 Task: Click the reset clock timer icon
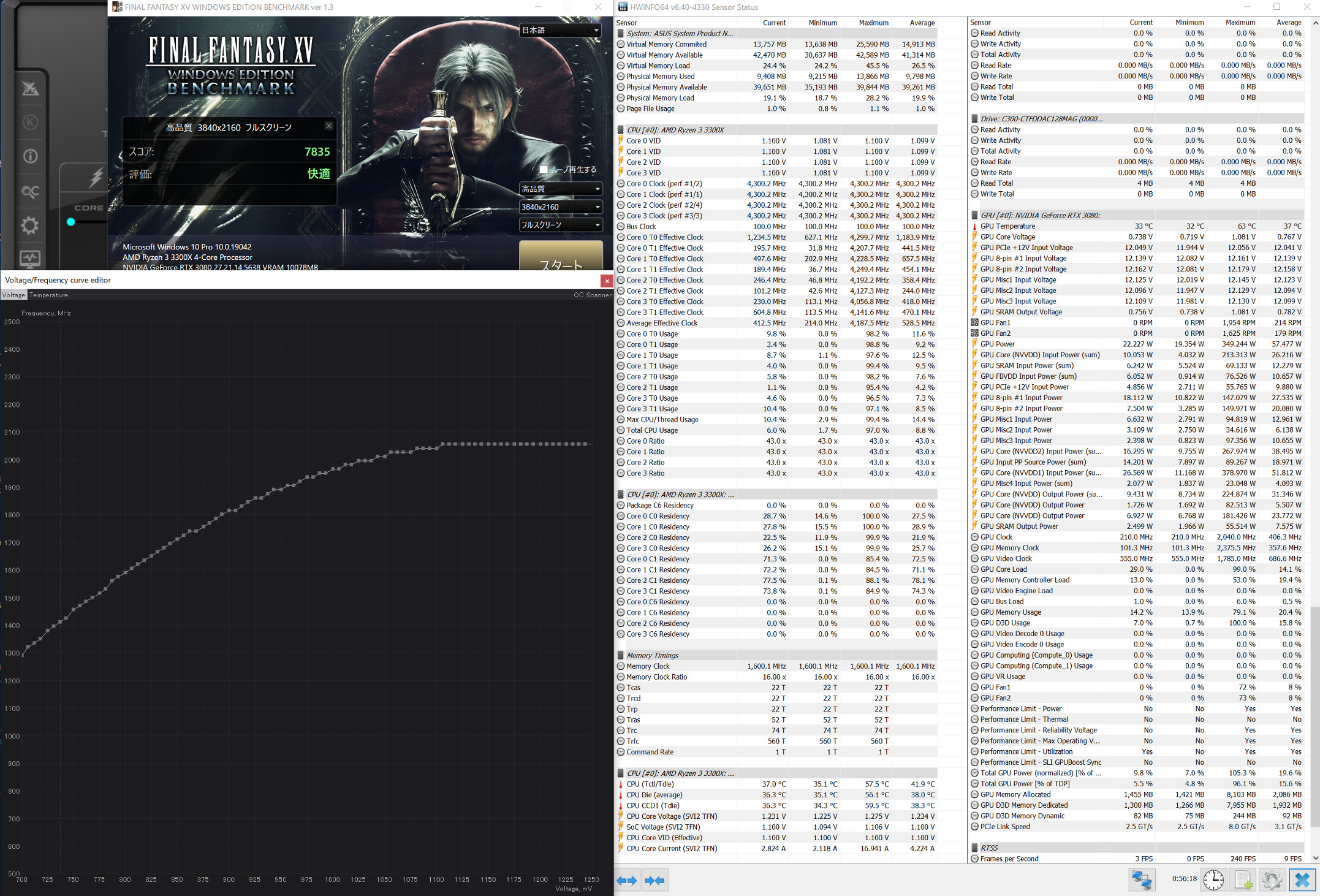coord(1213,880)
